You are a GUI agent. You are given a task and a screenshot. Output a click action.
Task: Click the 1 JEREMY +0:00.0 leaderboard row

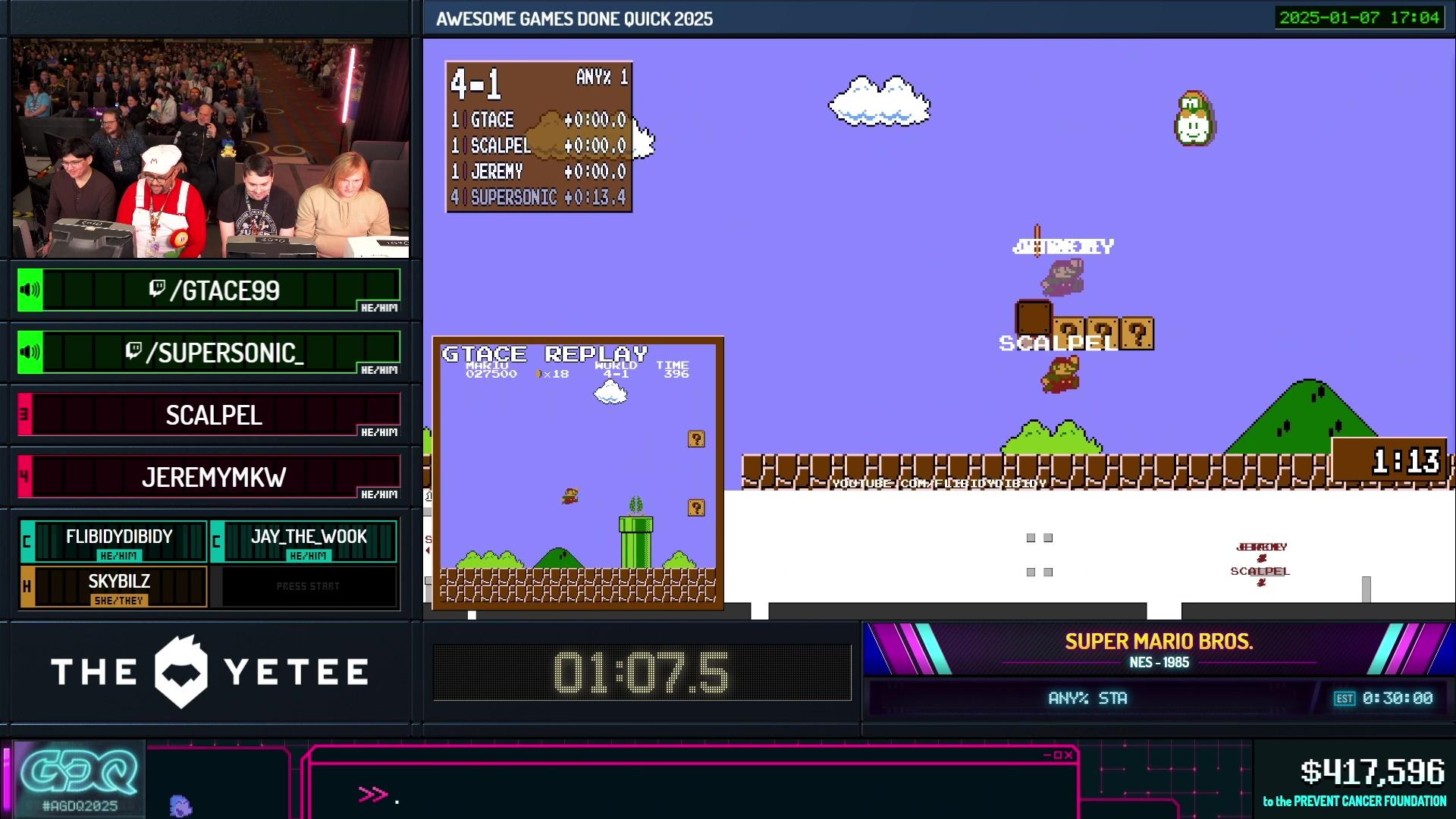click(538, 171)
